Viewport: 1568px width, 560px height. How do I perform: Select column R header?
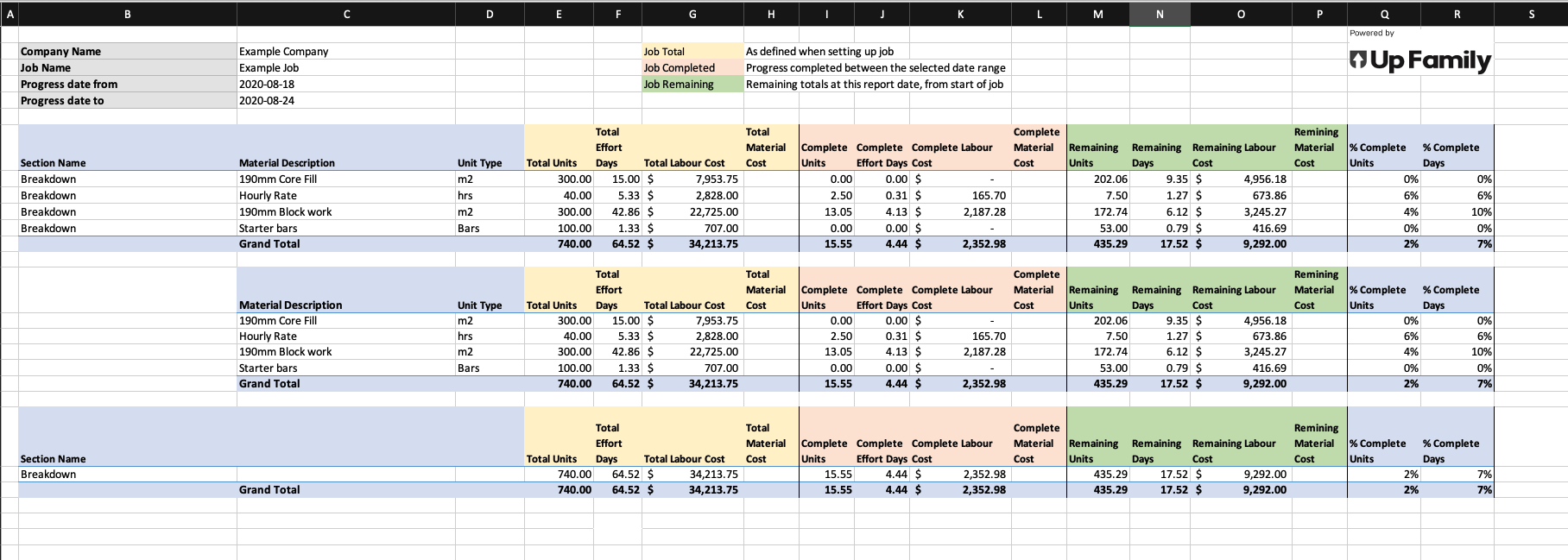pyautogui.click(x=1457, y=14)
